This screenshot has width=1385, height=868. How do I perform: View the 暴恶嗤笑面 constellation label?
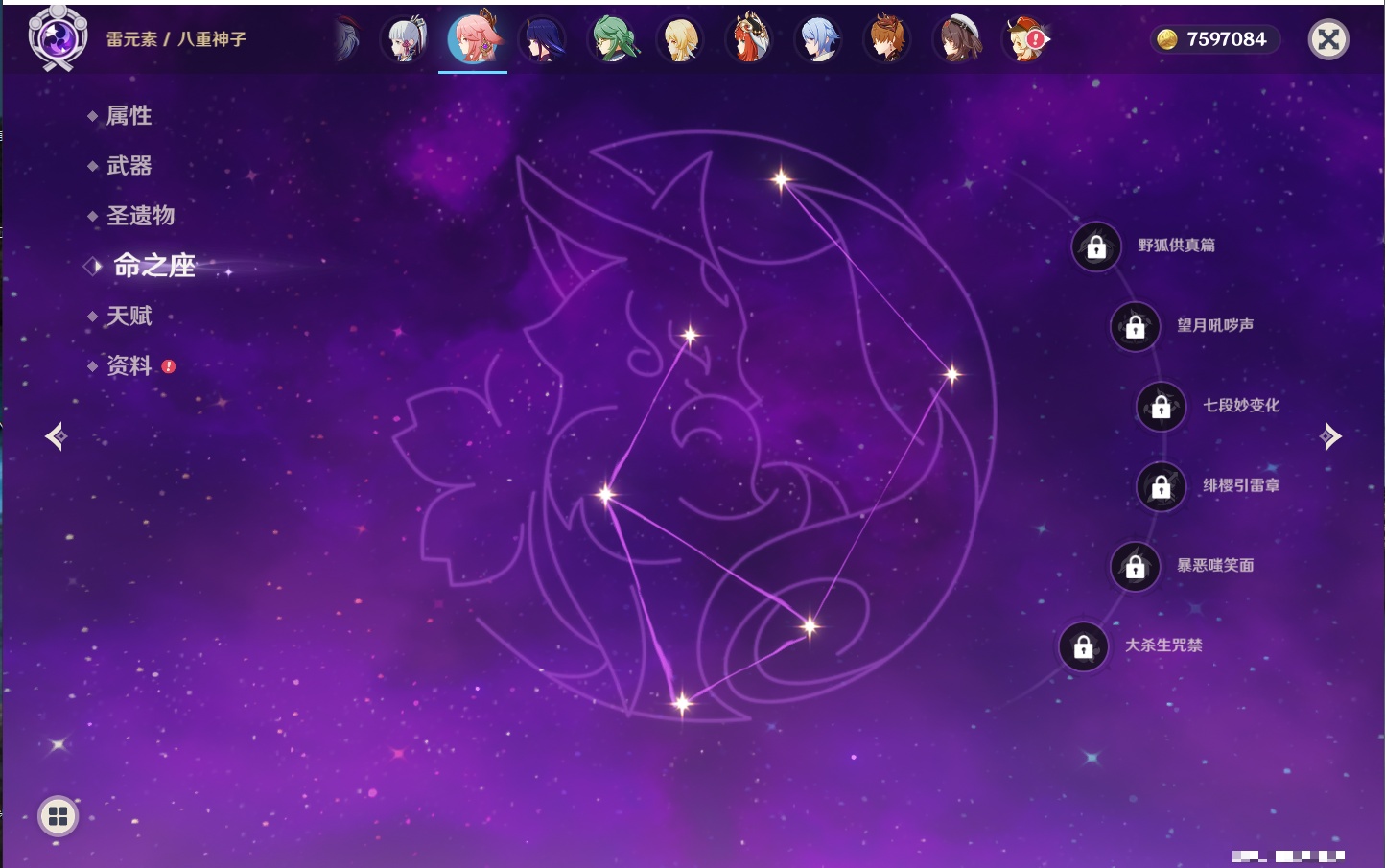pyautogui.click(x=1215, y=565)
